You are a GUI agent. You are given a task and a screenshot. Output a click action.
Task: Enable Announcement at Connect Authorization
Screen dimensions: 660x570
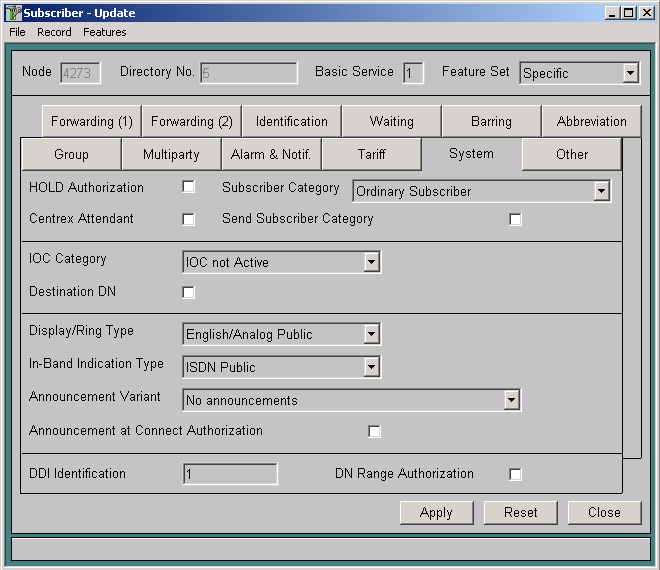(x=374, y=431)
